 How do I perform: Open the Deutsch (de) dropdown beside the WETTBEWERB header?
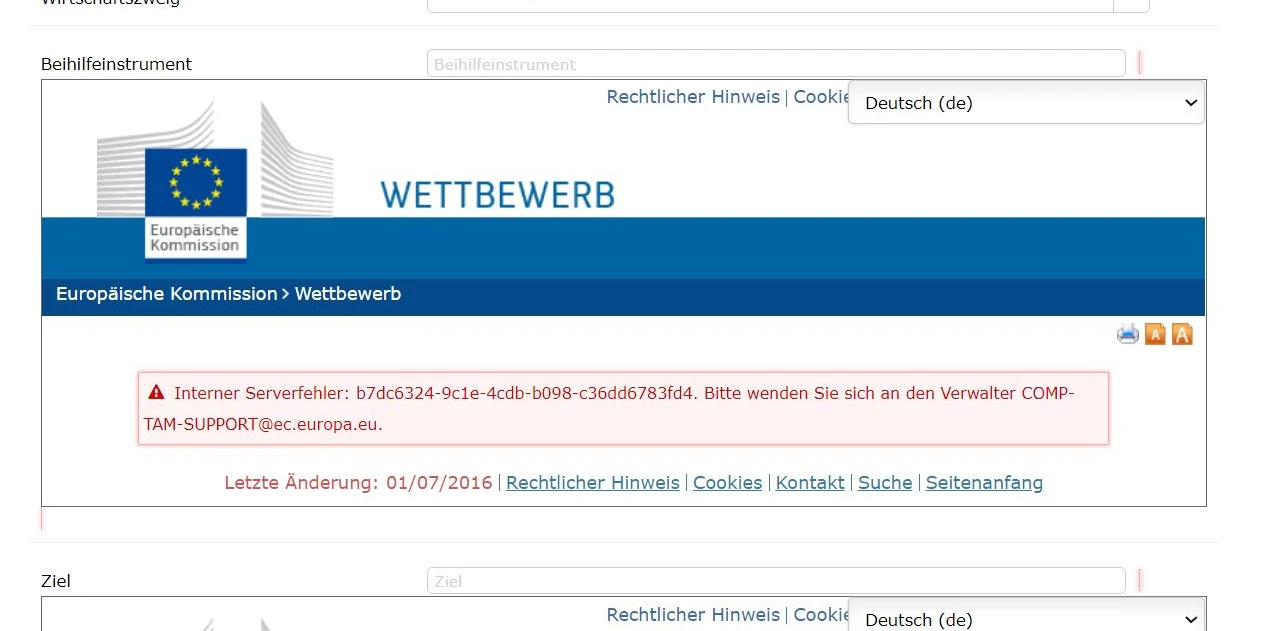[x=1026, y=103]
